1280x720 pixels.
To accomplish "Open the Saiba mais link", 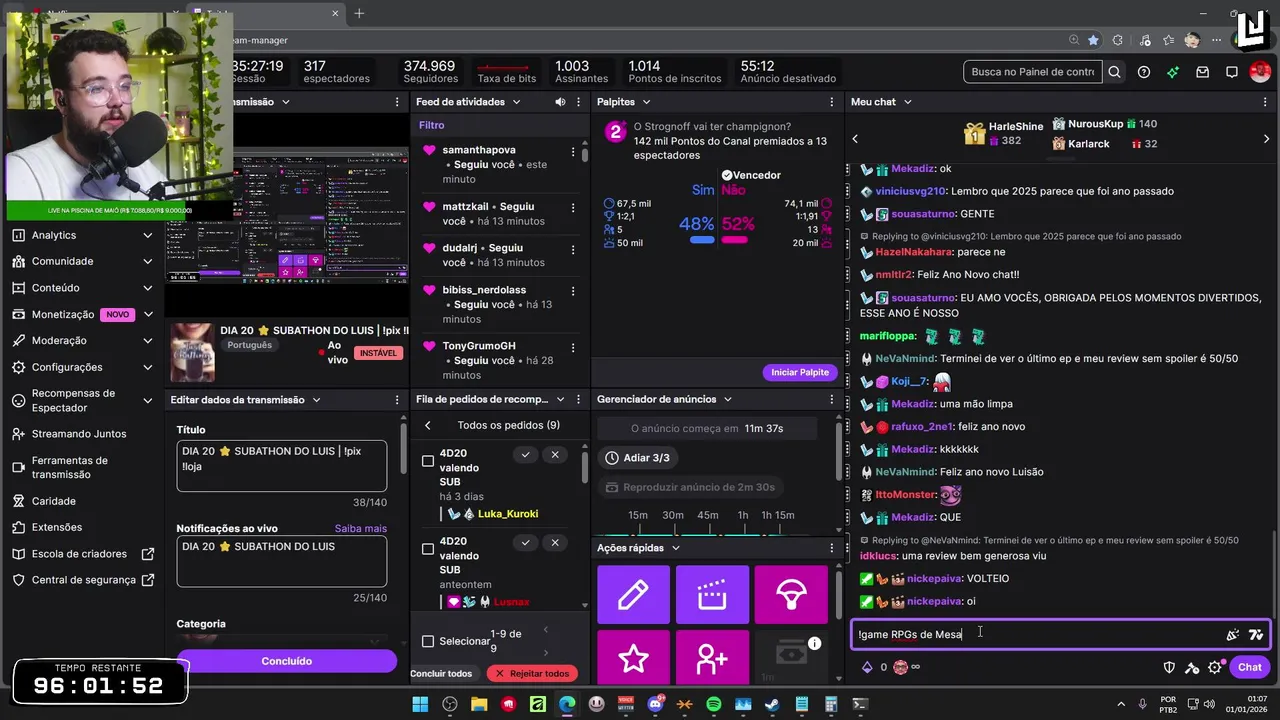I will [361, 529].
